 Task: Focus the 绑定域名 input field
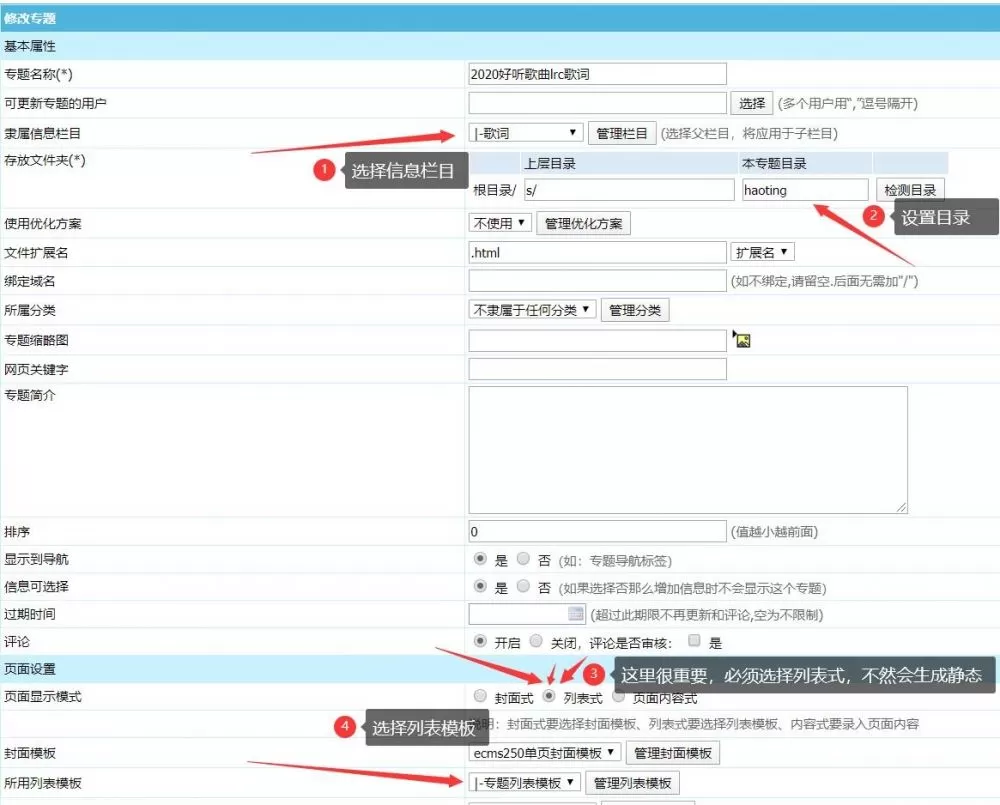point(598,281)
